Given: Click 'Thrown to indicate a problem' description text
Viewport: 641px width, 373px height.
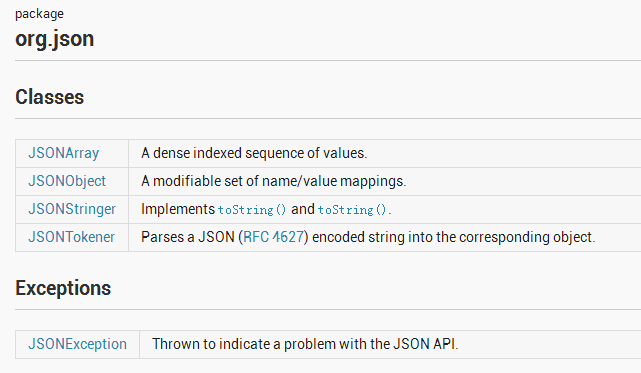Looking at the screenshot, I should click(x=305, y=344).
